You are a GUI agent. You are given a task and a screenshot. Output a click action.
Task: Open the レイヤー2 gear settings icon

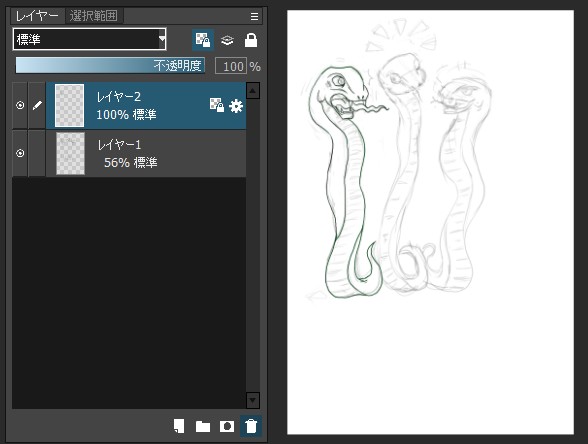pyautogui.click(x=236, y=106)
